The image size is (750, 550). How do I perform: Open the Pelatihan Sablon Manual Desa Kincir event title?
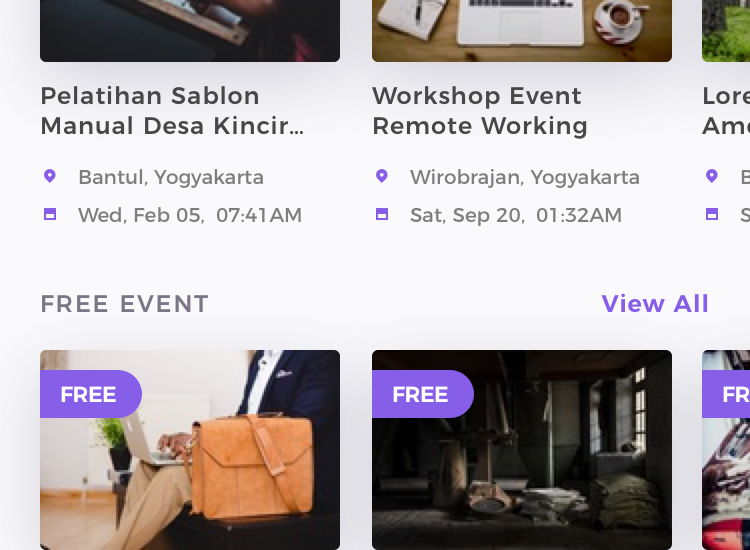point(172,111)
